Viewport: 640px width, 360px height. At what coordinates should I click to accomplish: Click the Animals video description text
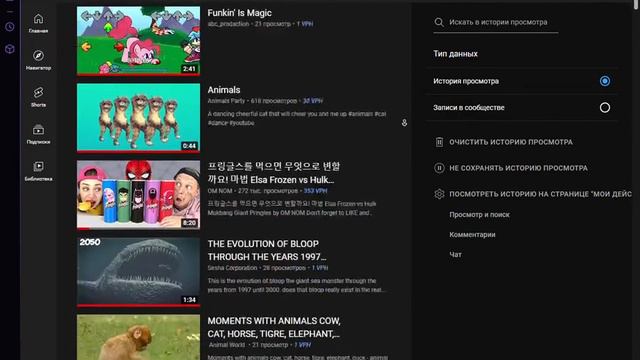pyautogui.click(x=297, y=118)
